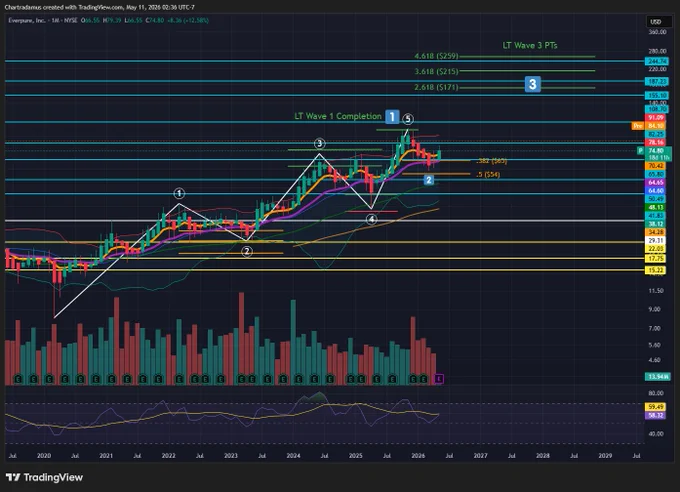Click the yellow 59.49 oscillator value
This screenshot has height=492, width=680.
tap(656, 407)
